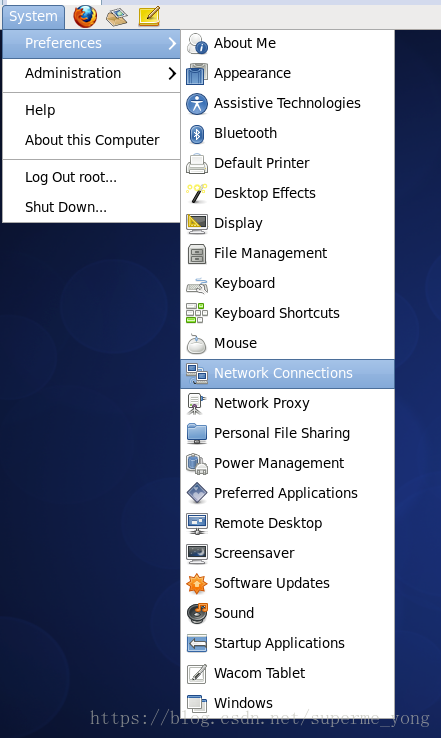Launch Firefox from the top panel
Viewport: 441px width, 738px height.
pos(85,16)
